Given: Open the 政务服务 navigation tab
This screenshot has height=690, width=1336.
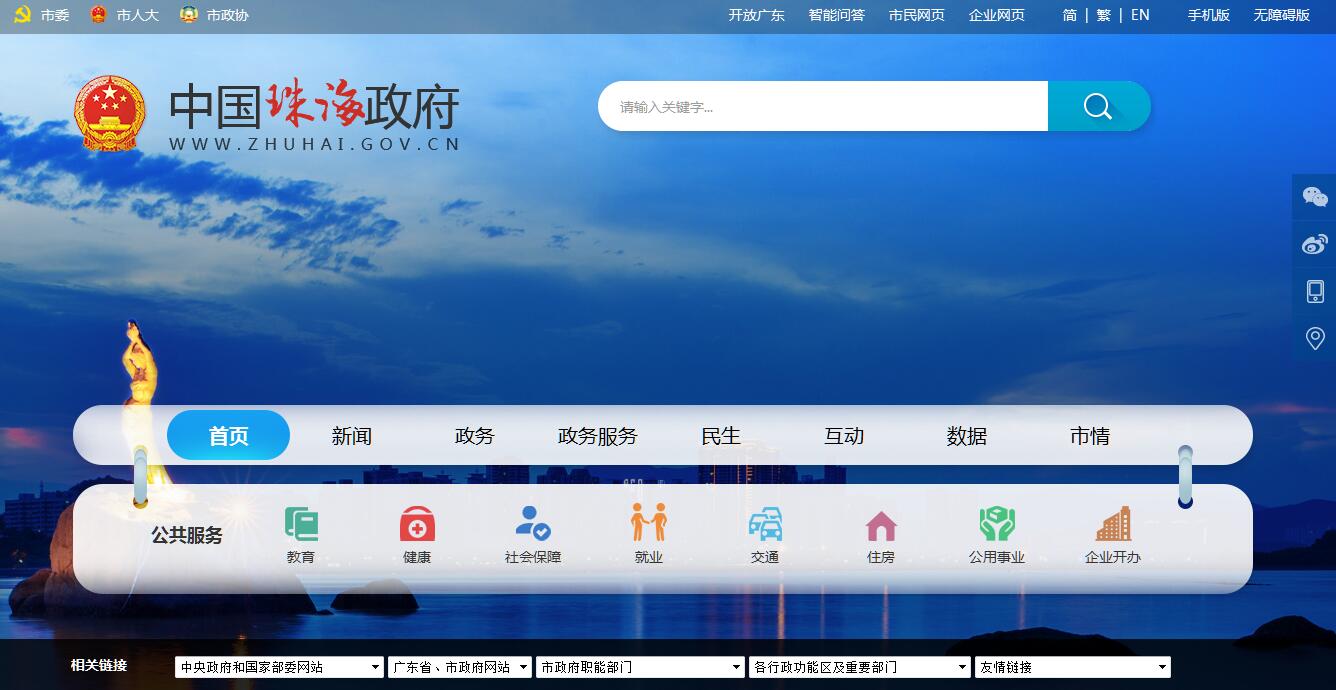Looking at the screenshot, I should point(597,436).
